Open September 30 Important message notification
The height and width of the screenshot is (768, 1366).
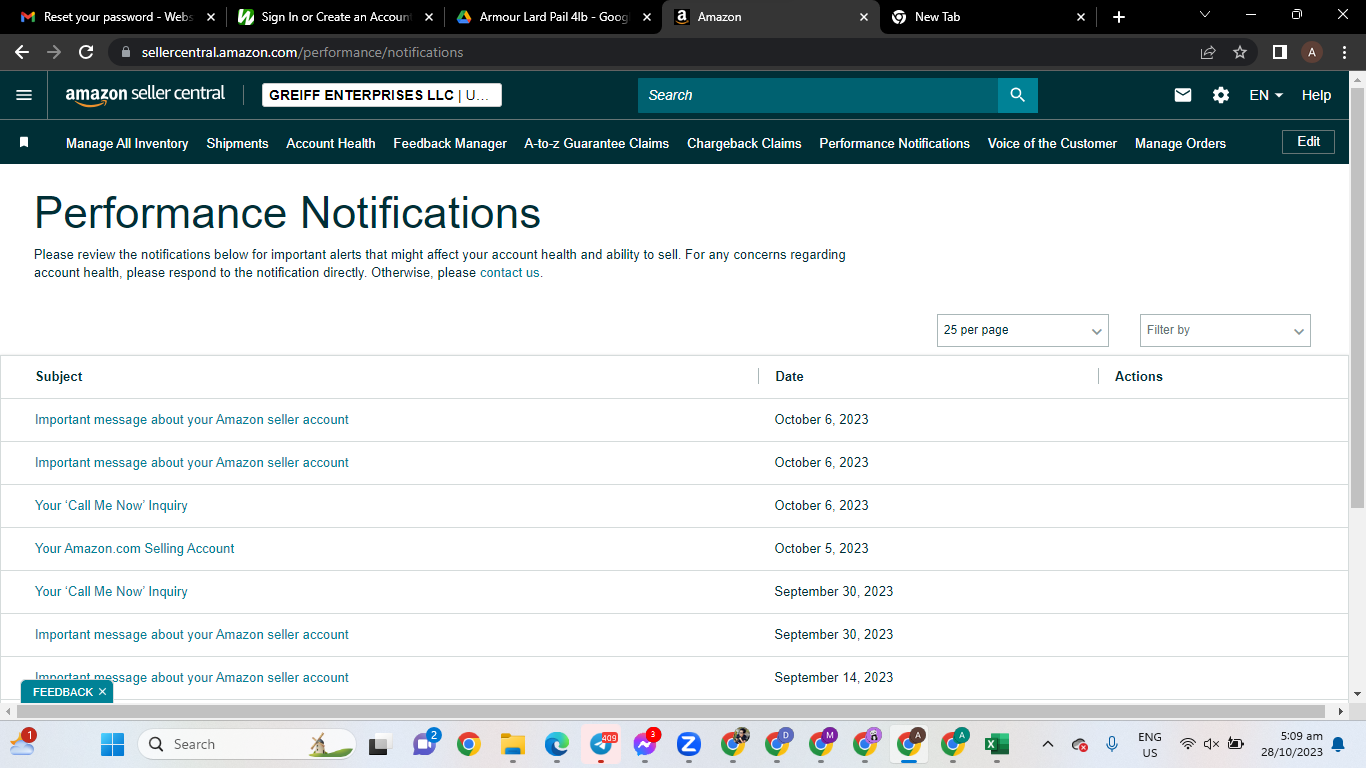coord(192,634)
